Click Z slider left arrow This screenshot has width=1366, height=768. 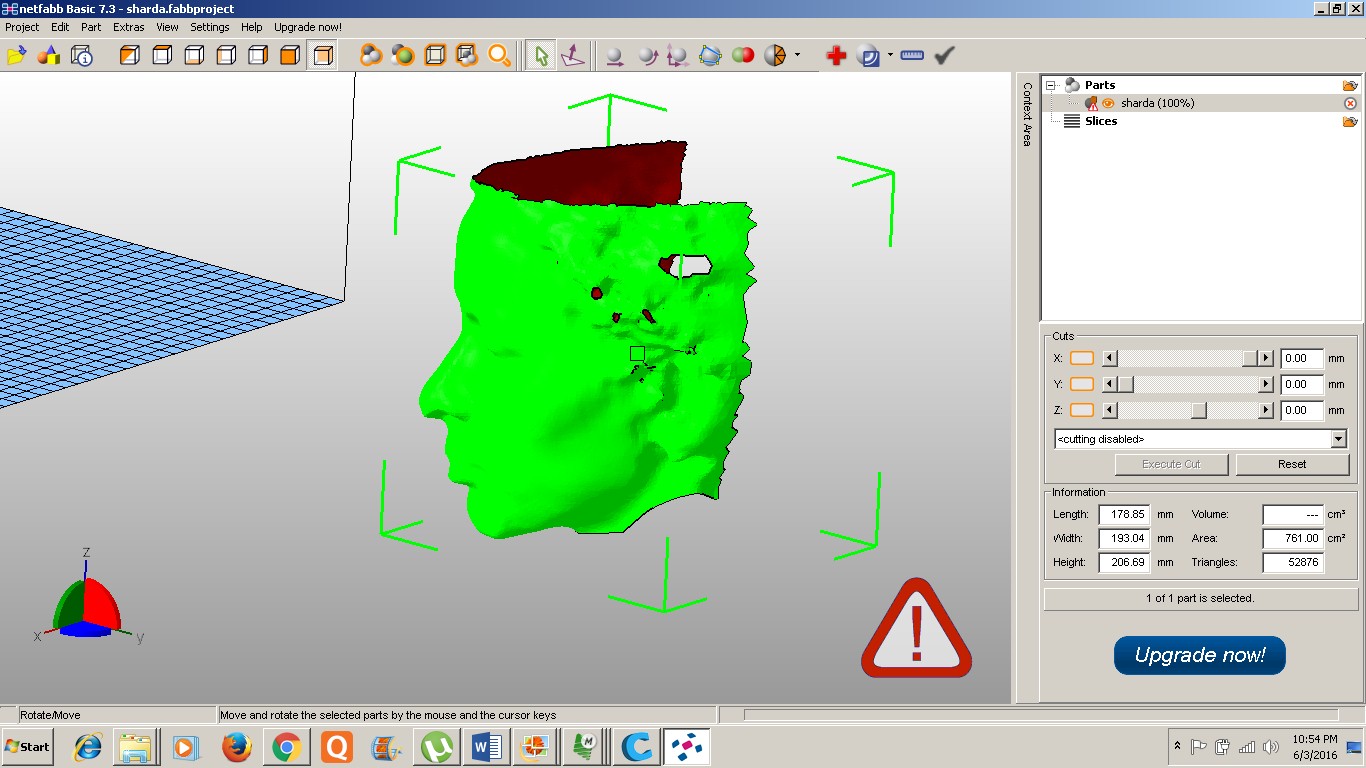(x=1109, y=410)
